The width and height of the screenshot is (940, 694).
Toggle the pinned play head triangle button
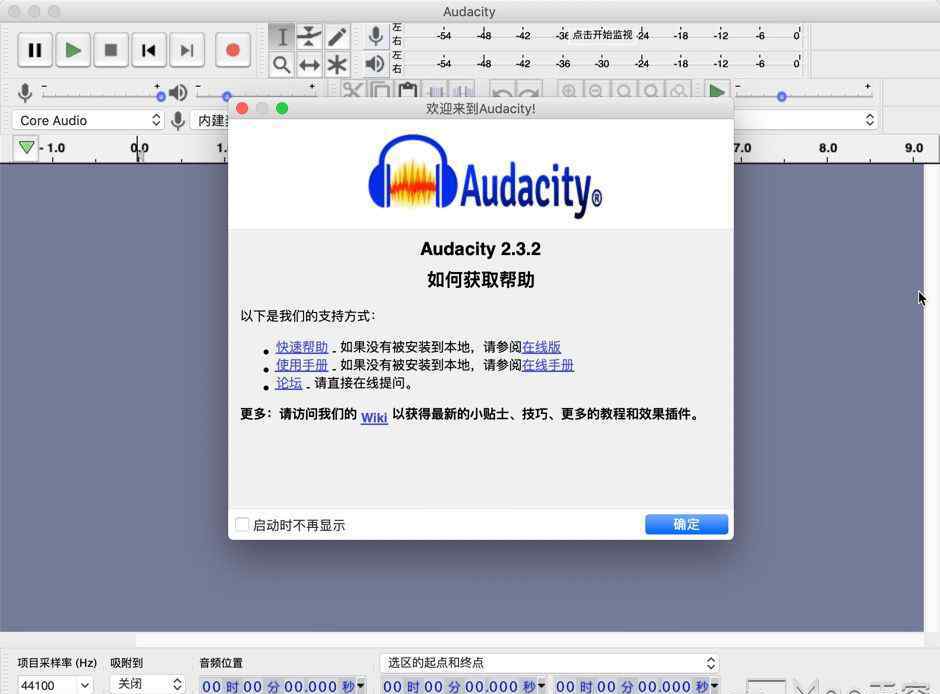tap(26, 147)
